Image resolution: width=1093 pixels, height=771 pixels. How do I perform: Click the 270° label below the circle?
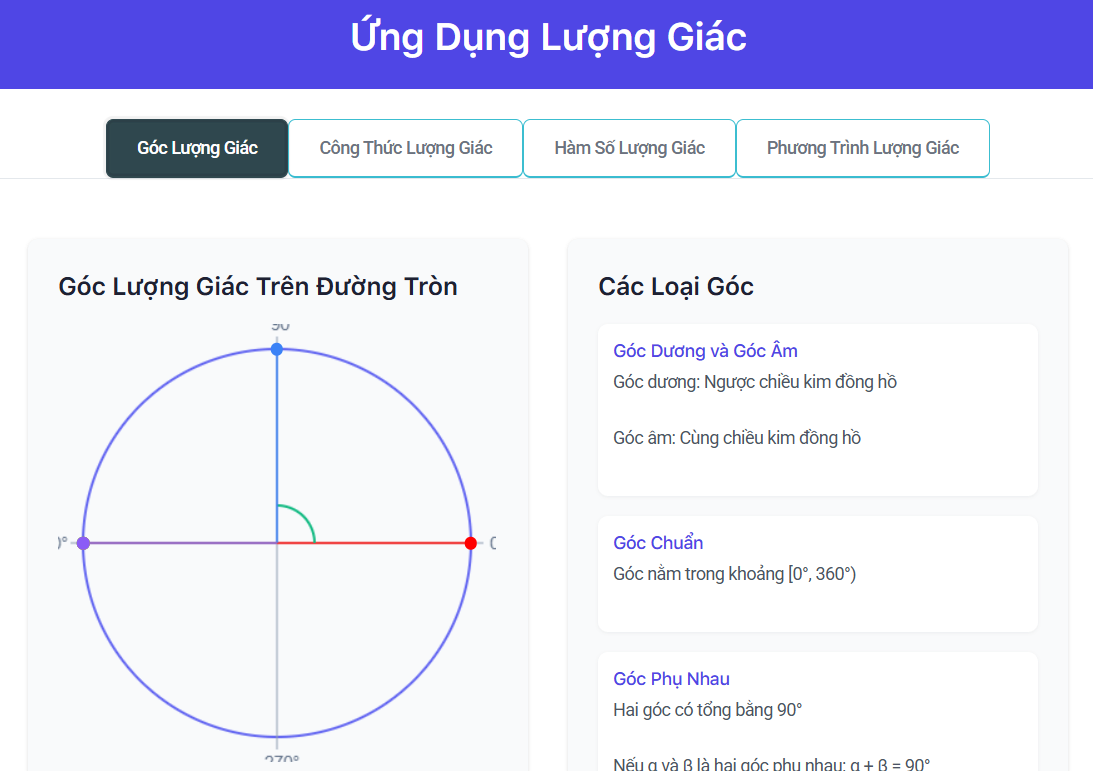pos(281,762)
